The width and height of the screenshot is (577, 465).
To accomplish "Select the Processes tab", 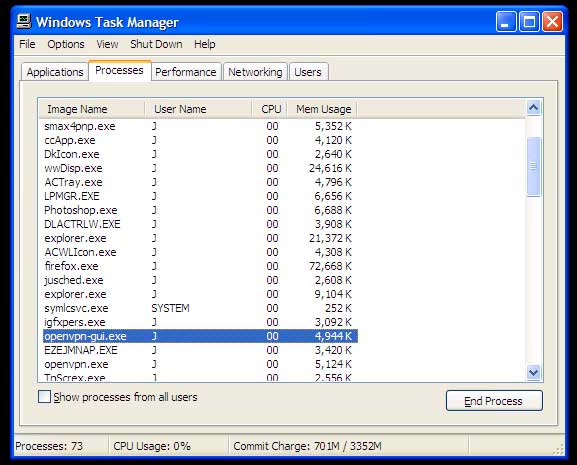I will pyautogui.click(x=119, y=70).
